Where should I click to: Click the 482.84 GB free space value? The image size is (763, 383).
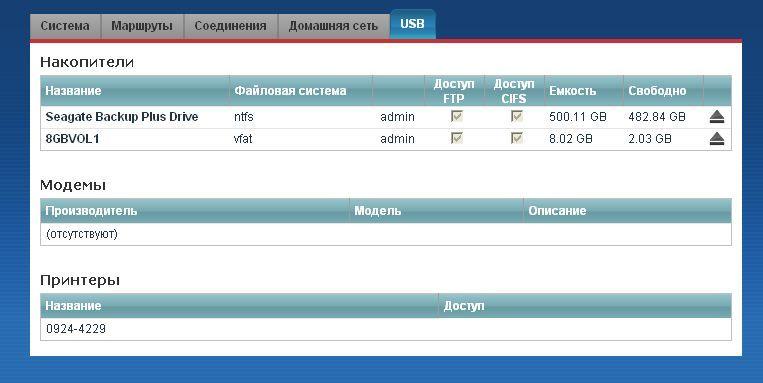coord(656,117)
